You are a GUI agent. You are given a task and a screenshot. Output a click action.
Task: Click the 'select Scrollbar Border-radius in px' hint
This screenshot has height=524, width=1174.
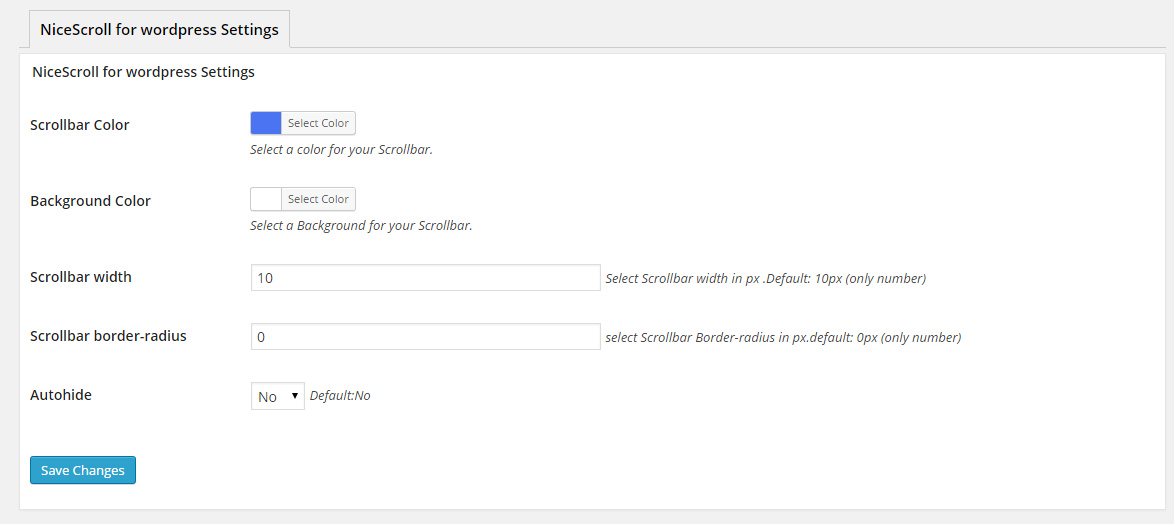pyautogui.click(x=783, y=338)
